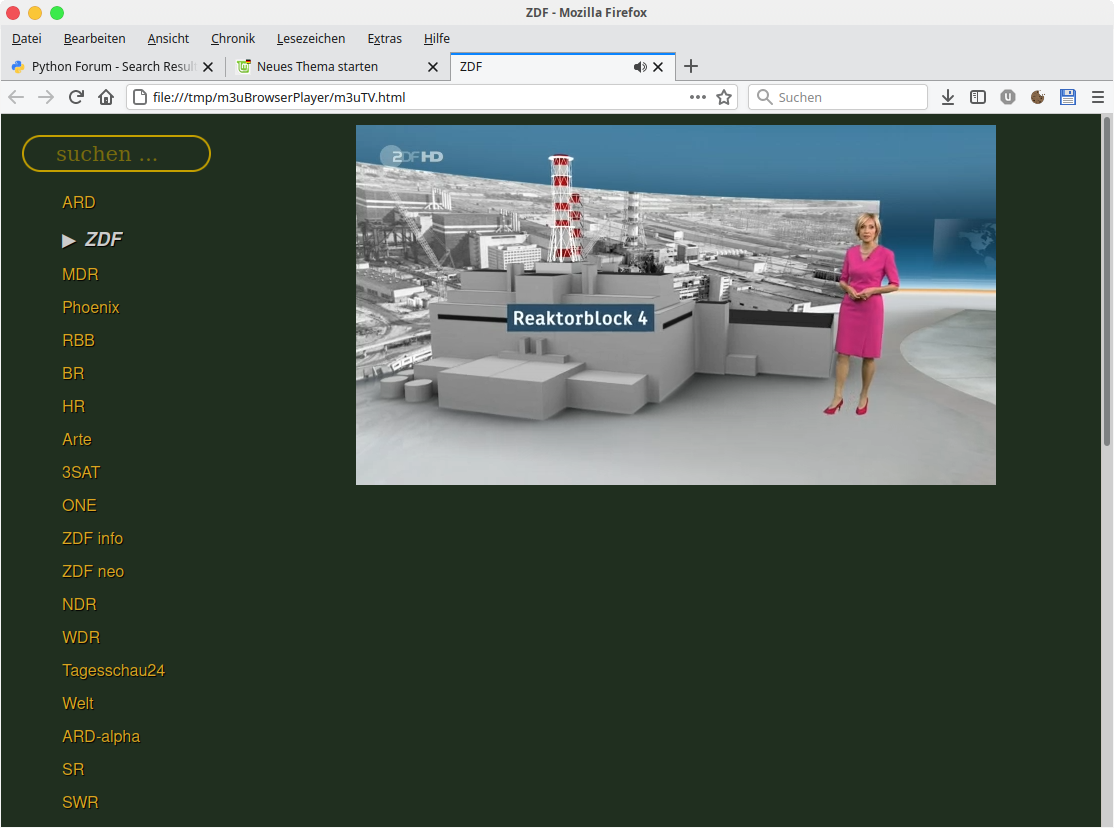Play the SWR channel
The image size is (1114, 828).
80,802
